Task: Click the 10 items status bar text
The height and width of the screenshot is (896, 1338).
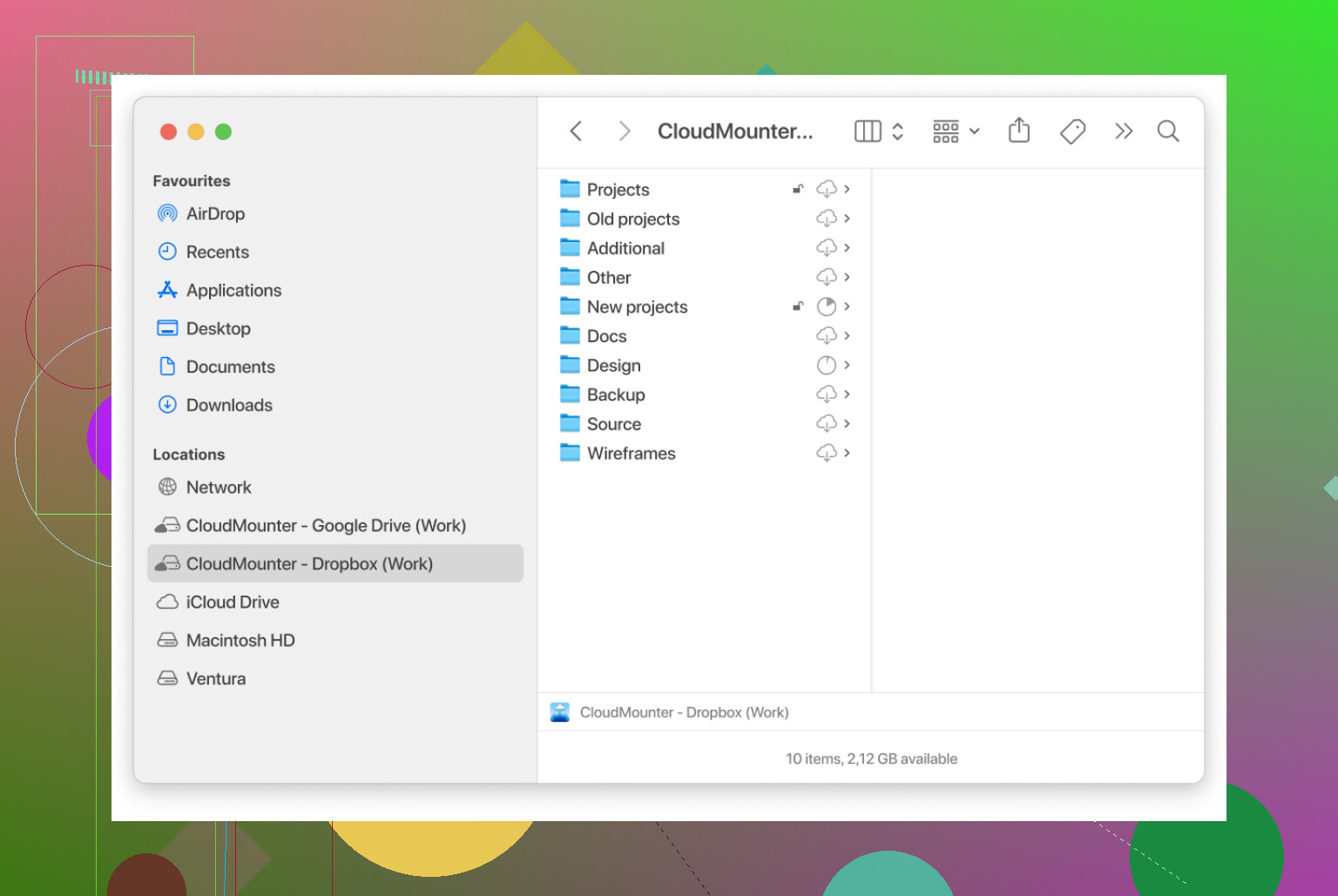Action: (x=871, y=758)
